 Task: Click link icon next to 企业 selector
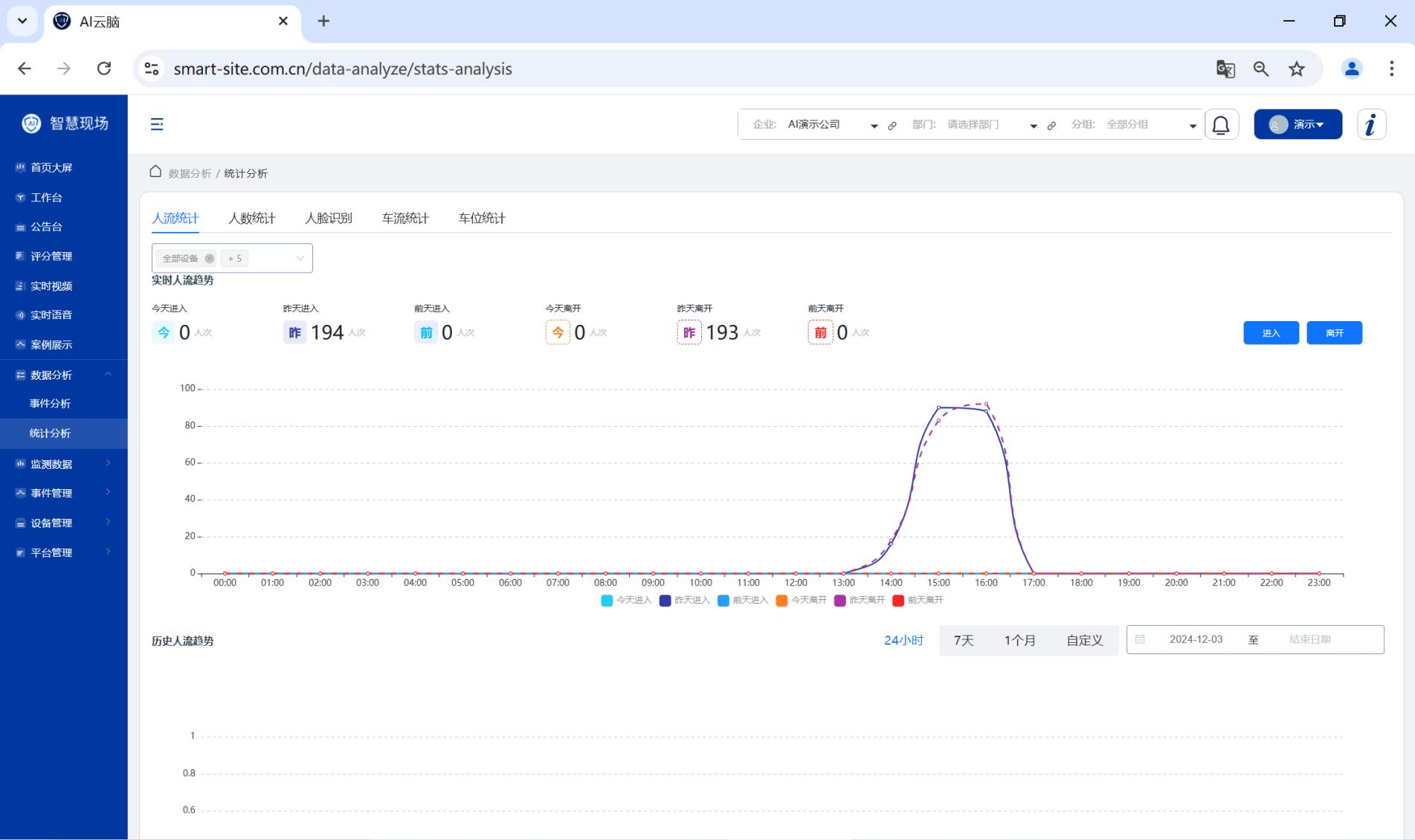[892, 126]
